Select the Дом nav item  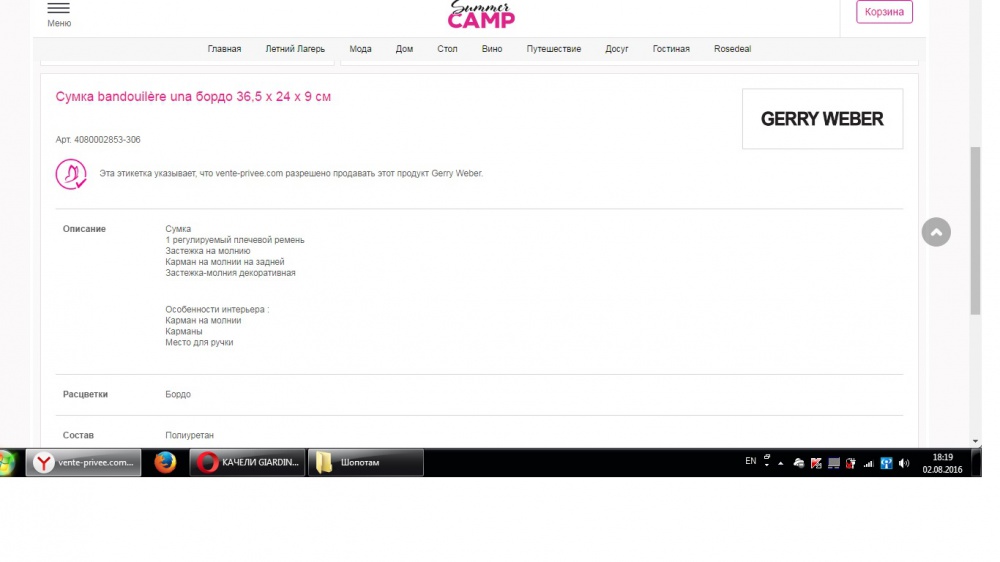click(x=404, y=49)
